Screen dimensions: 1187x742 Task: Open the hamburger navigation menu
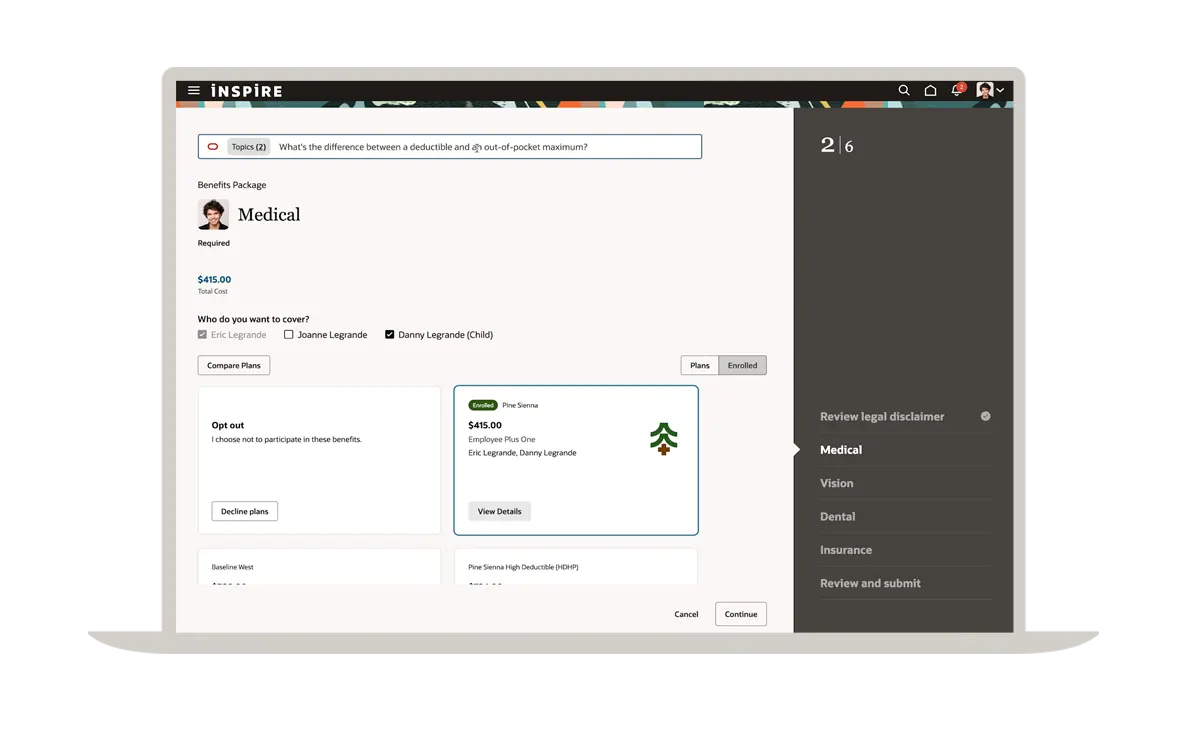click(194, 91)
